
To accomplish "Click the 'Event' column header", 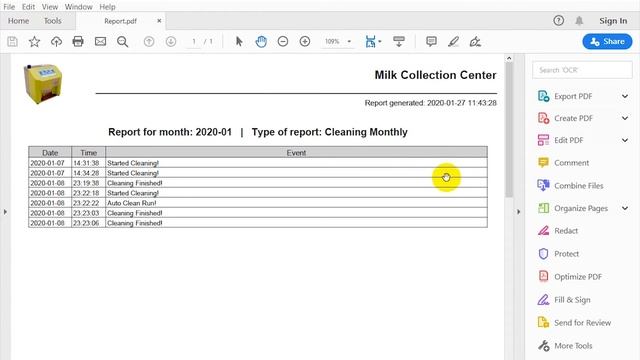I will coord(296,153).
